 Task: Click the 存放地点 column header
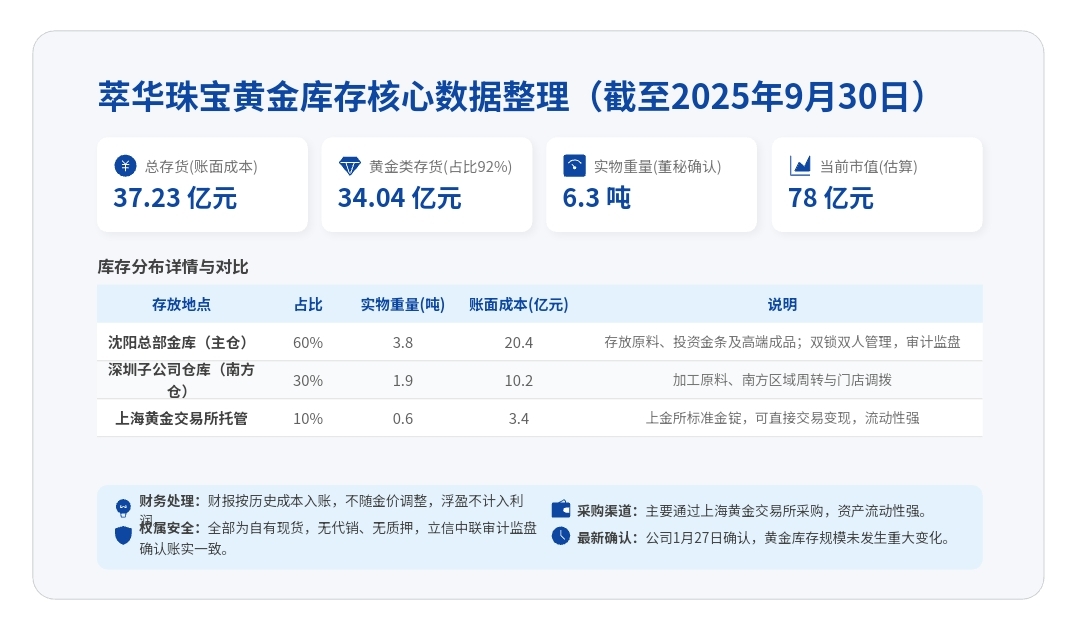click(x=181, y=304)
